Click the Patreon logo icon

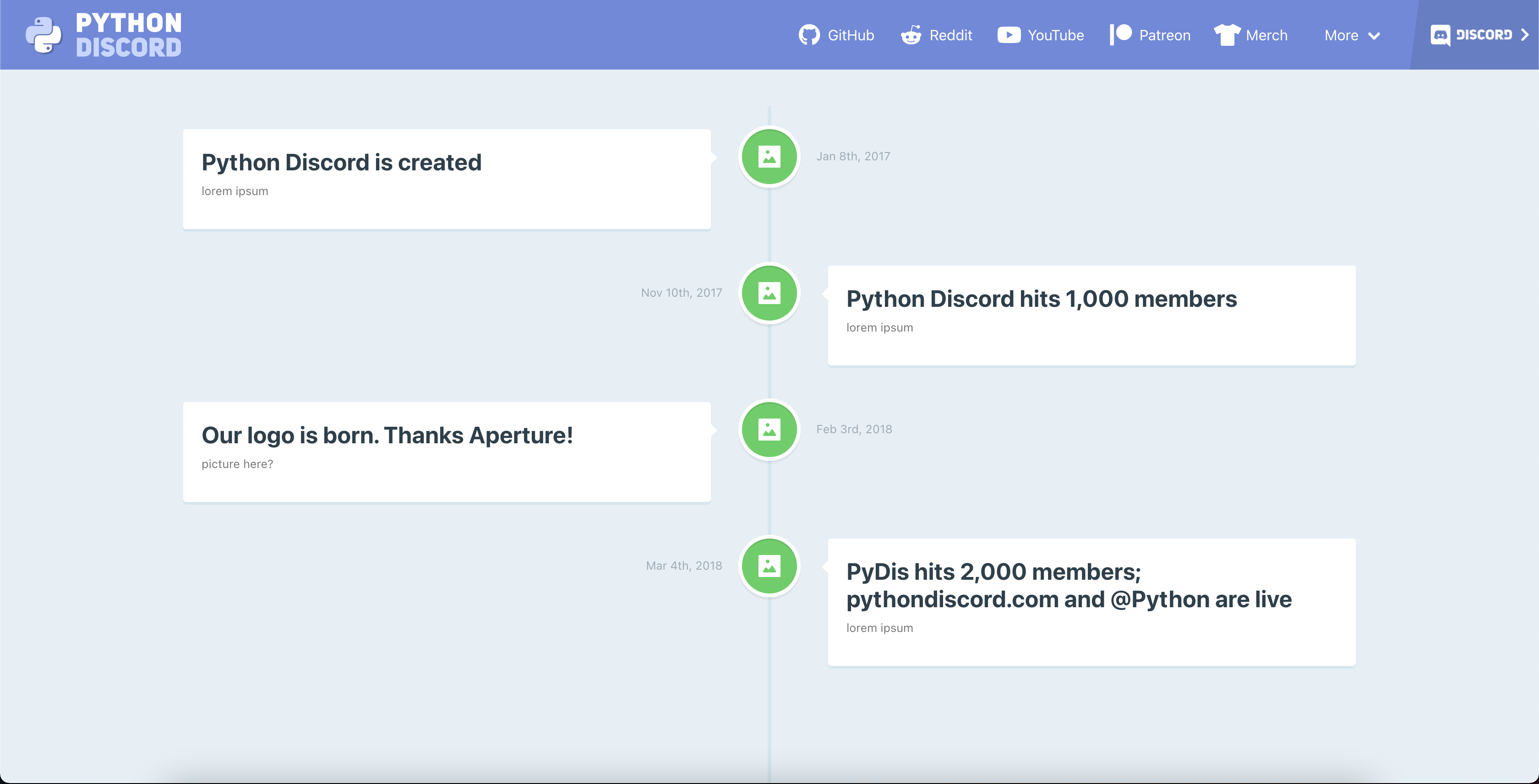pos(1121,35)
